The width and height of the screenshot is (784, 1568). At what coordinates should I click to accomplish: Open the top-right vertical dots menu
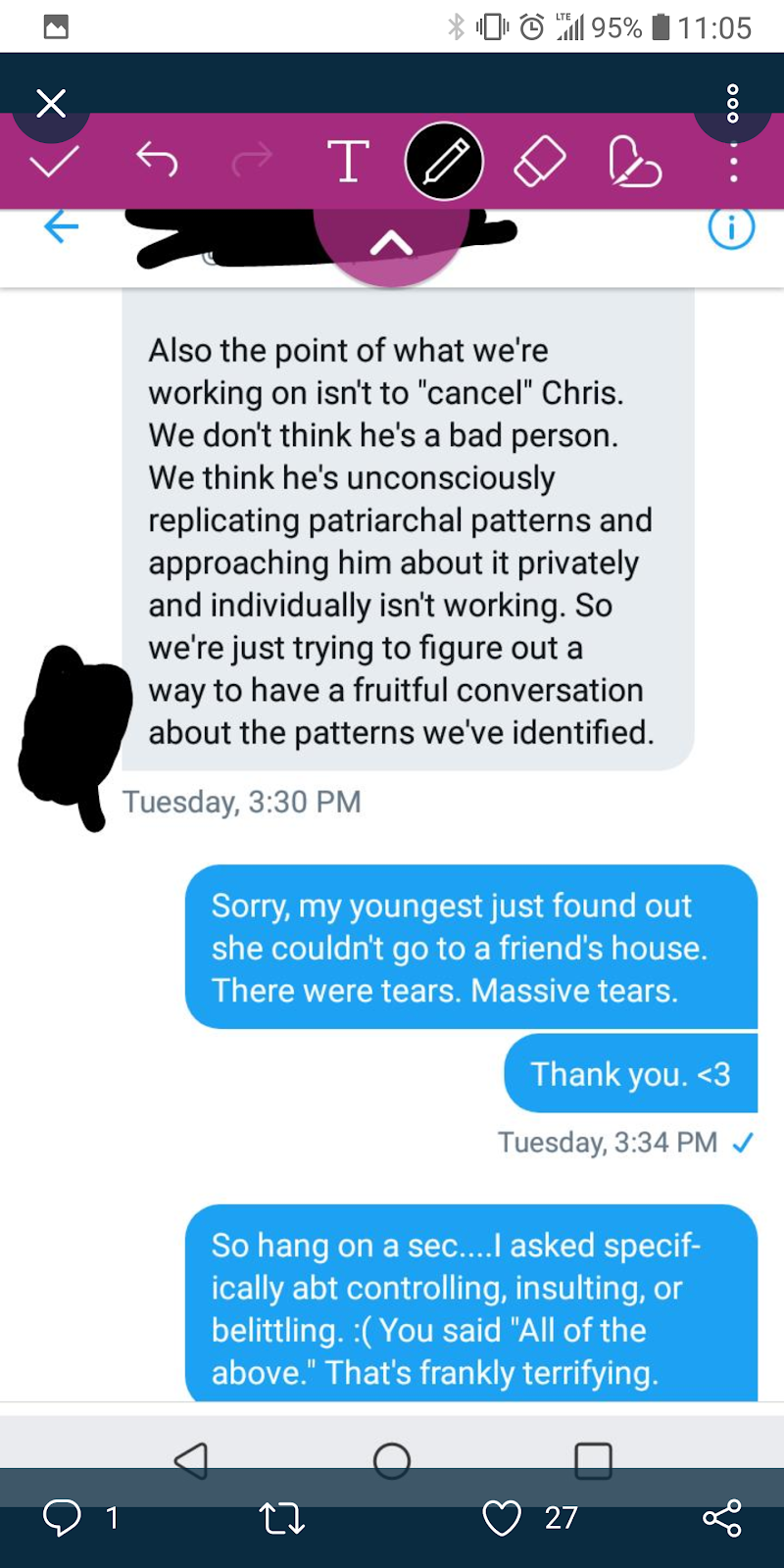tap(732, 103)
